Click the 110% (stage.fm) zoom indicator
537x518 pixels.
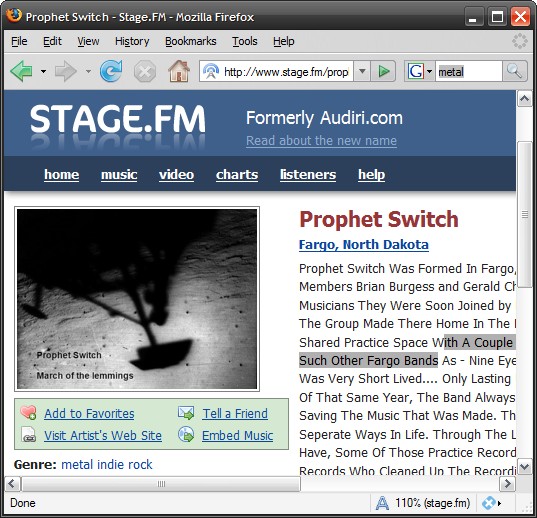(432, 503)
